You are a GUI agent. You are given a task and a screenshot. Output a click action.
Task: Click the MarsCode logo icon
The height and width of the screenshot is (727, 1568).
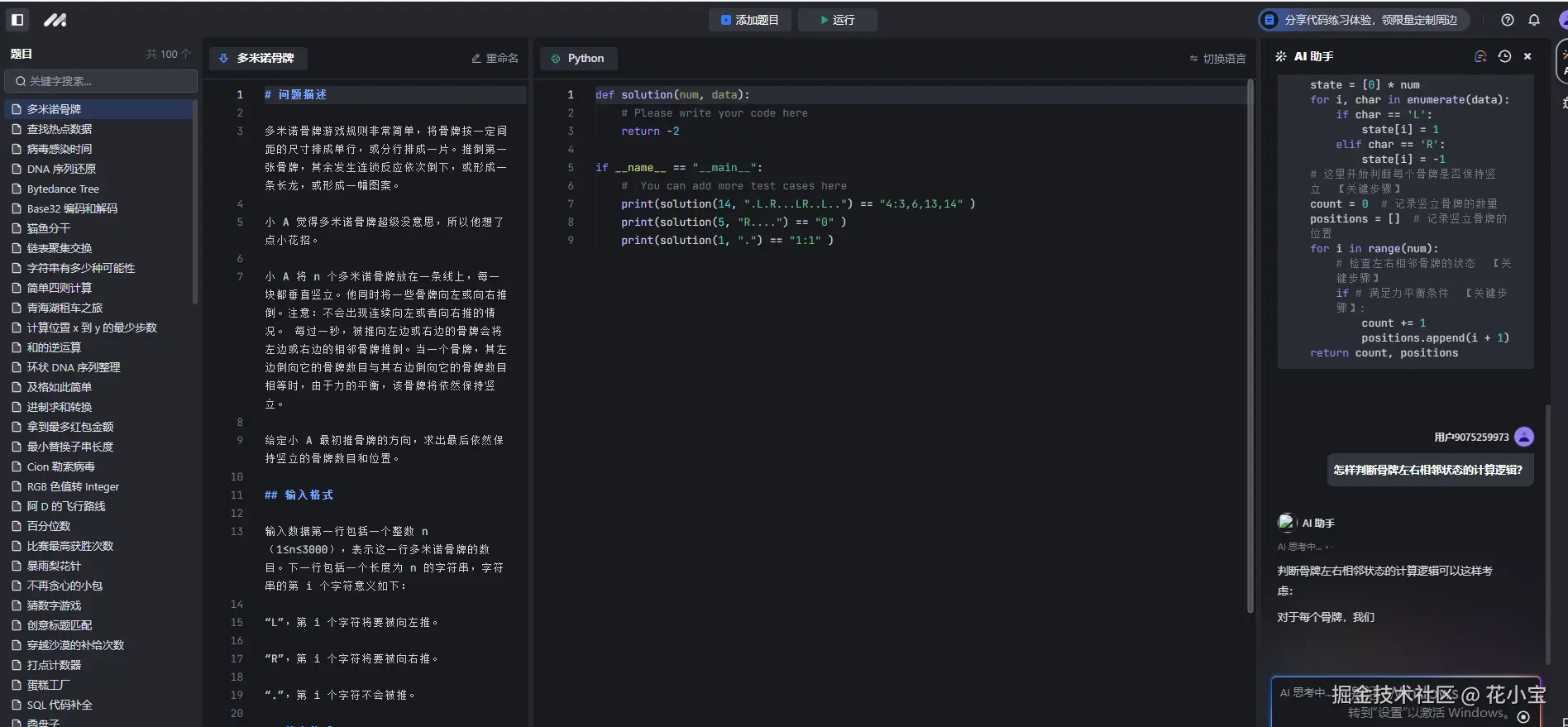pos(55,20)
